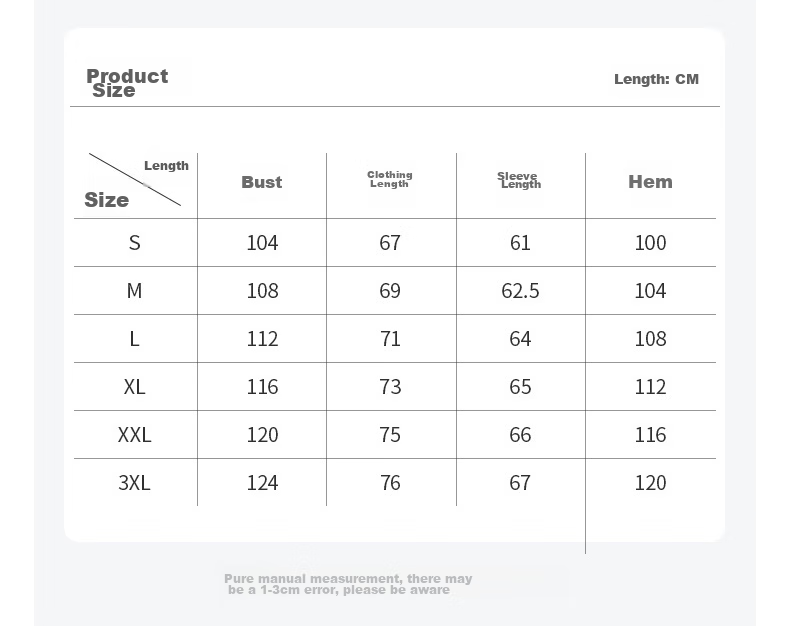Viewport: 790px width, 626px height.
Task: Click the S size row label
Action: [135, 243]
